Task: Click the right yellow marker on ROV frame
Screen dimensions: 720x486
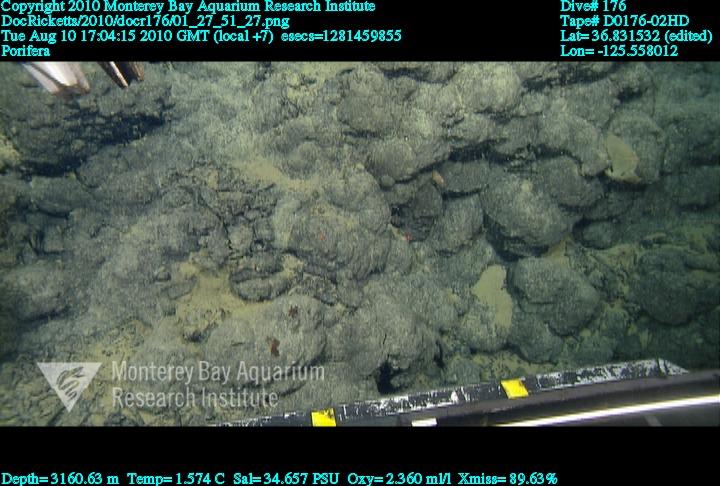Action: [514, 388]
